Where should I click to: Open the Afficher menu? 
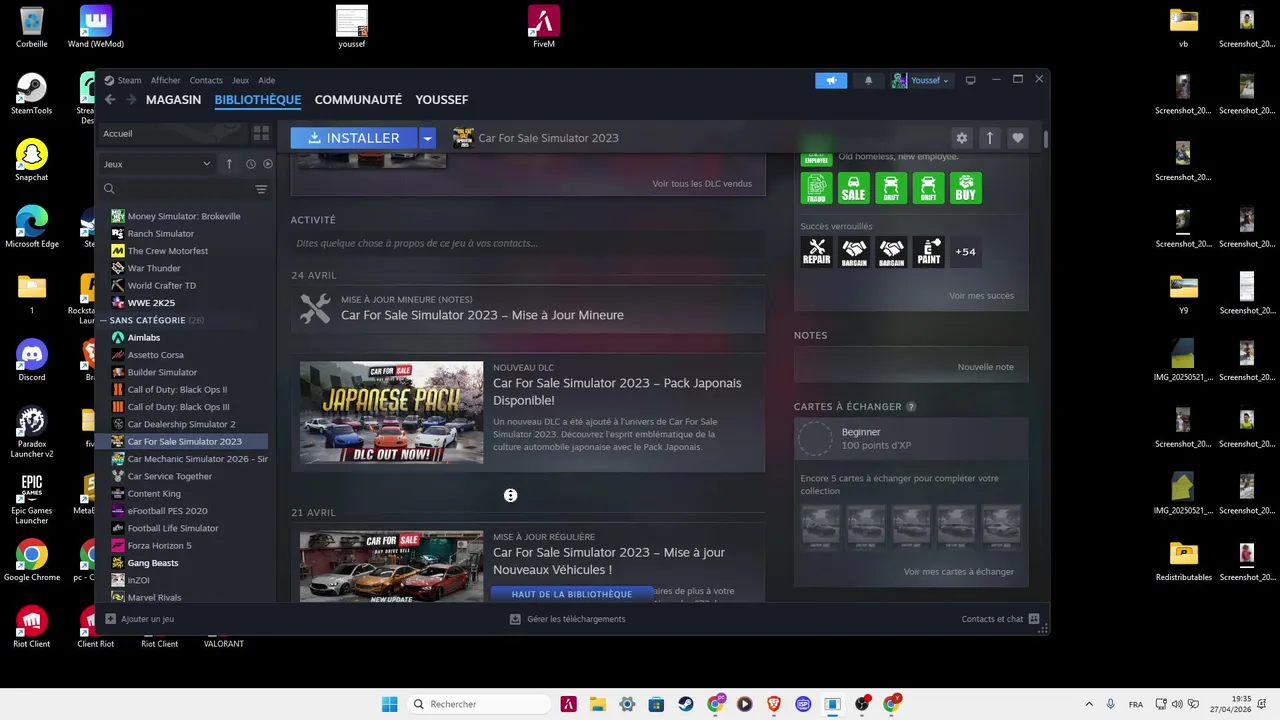point(166,80)
